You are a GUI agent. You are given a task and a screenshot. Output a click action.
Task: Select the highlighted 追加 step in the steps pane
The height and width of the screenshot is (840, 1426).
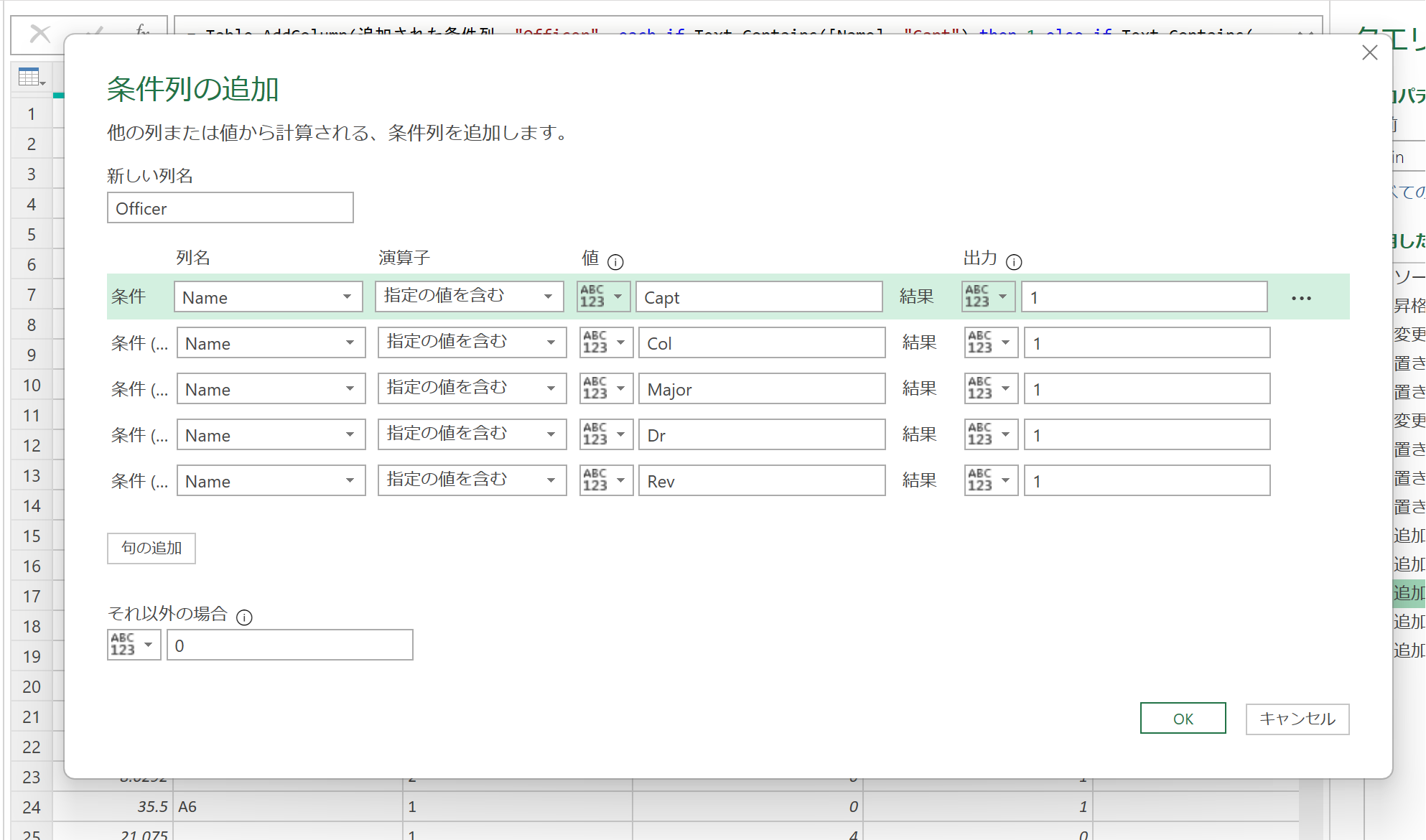1409,593
